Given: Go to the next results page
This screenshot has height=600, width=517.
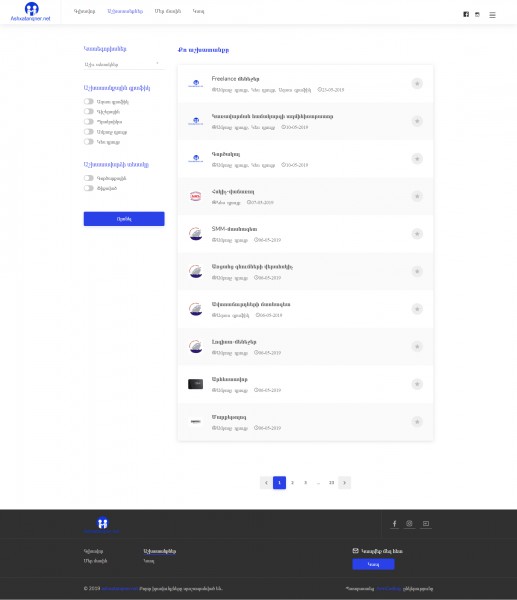Looking at the screenshot, I should click(x=344, y=483).
